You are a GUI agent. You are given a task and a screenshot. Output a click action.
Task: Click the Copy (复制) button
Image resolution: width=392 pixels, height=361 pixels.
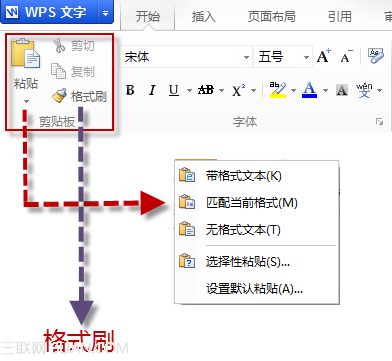(73, 71)
